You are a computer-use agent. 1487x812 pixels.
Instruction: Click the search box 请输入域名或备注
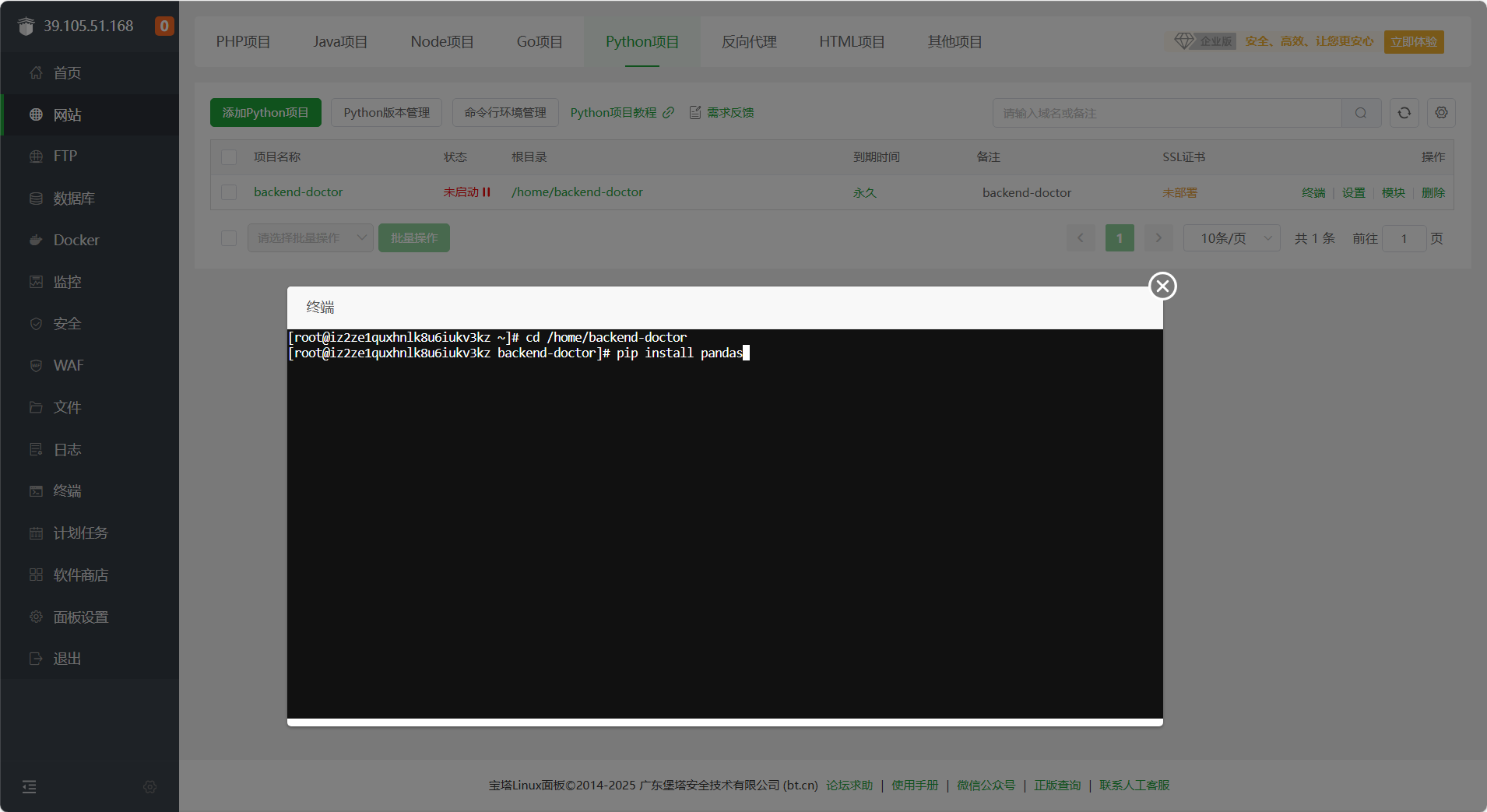click(1167, 113)
